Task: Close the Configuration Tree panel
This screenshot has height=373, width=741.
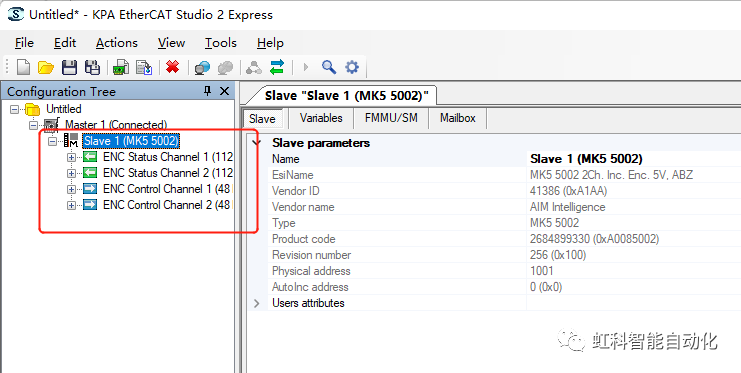Action: pyautogui.click(x=224, y=91)
